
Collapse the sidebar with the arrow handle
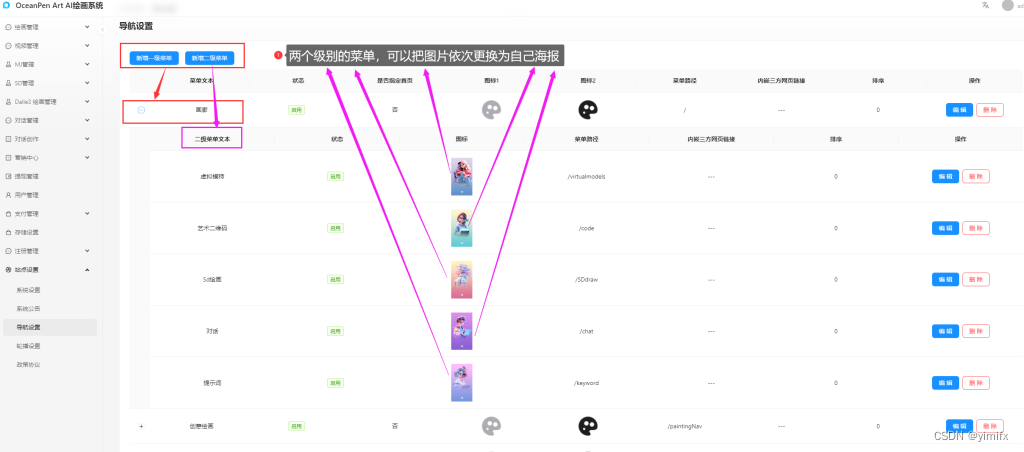point(103,30)
